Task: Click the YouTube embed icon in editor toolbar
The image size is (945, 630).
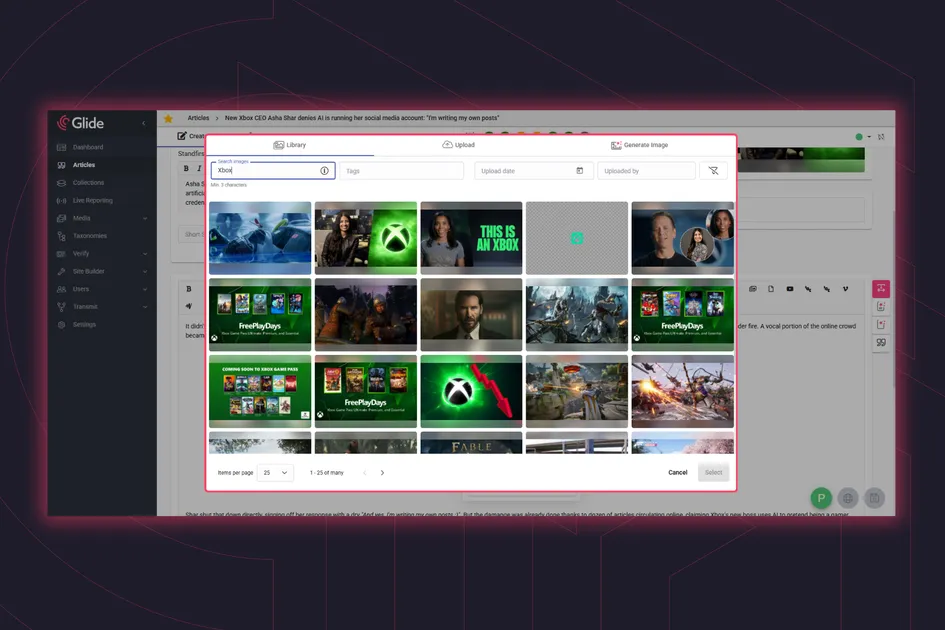Action: tap(789, 289)
